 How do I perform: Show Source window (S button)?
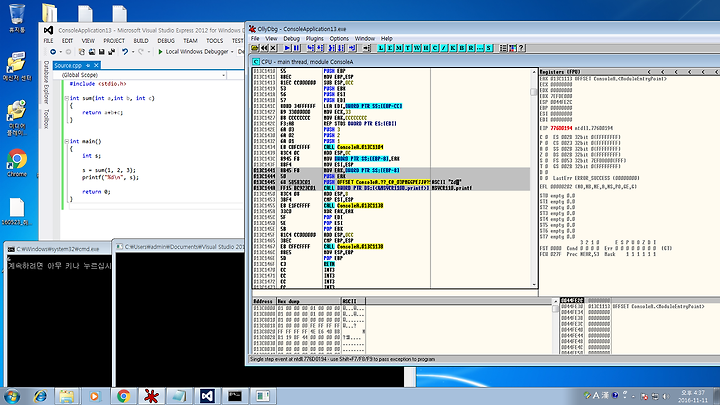pyautogui.click(x=489, y=48)
